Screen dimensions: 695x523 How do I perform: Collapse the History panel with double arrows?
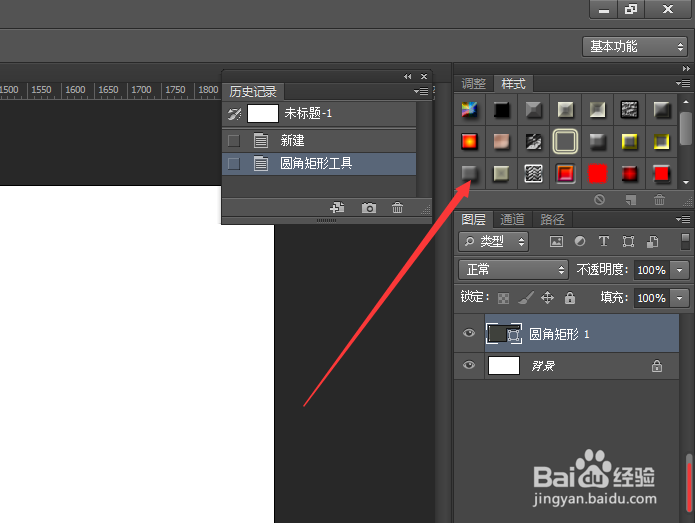pyautogui.click(x=407, y=76)
